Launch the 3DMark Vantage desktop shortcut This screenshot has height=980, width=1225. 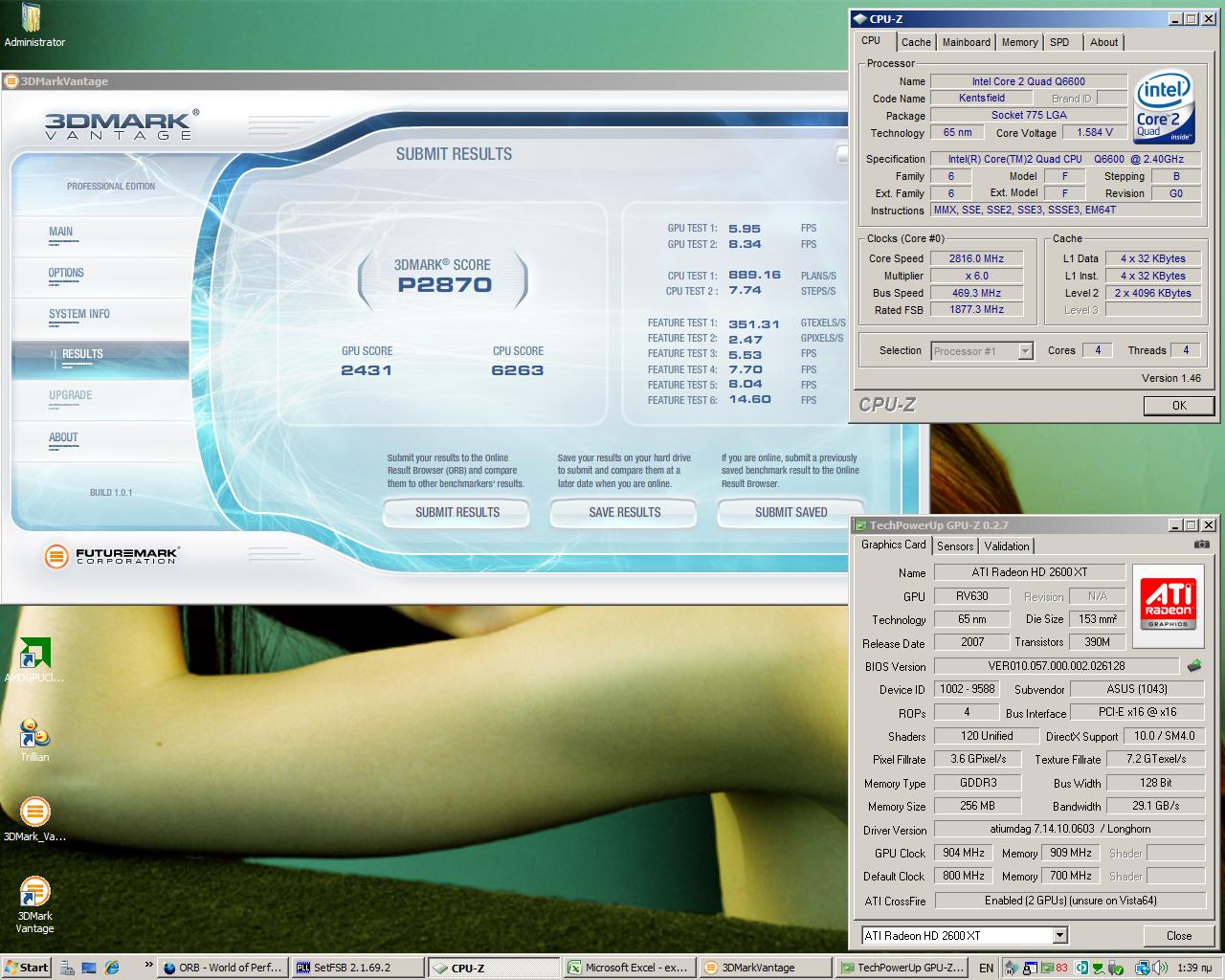click(34, 904)
